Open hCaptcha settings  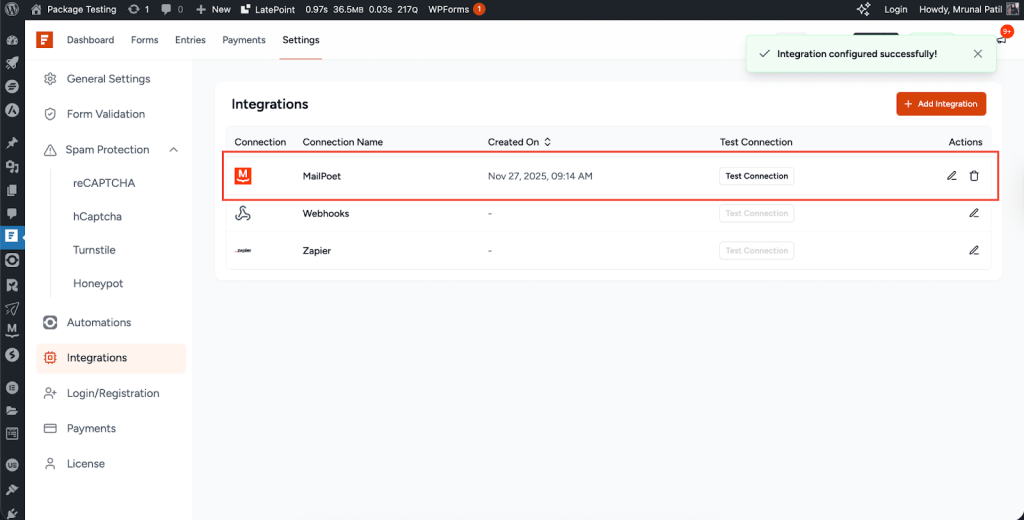pos(97,217)
